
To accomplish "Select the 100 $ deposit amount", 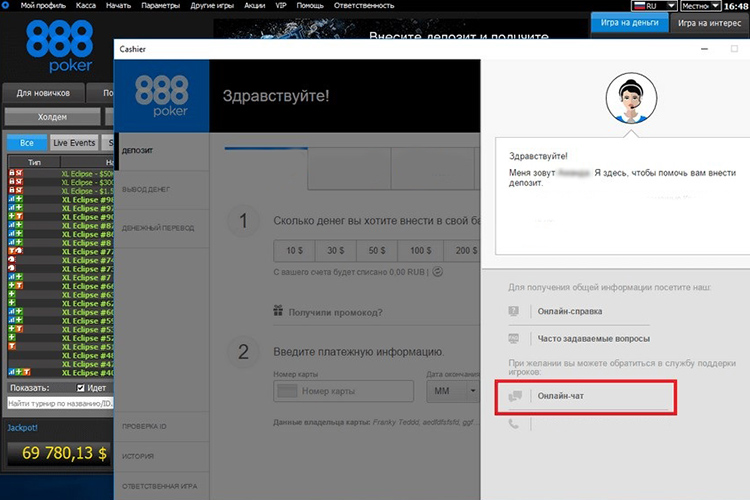I will 420,250.
